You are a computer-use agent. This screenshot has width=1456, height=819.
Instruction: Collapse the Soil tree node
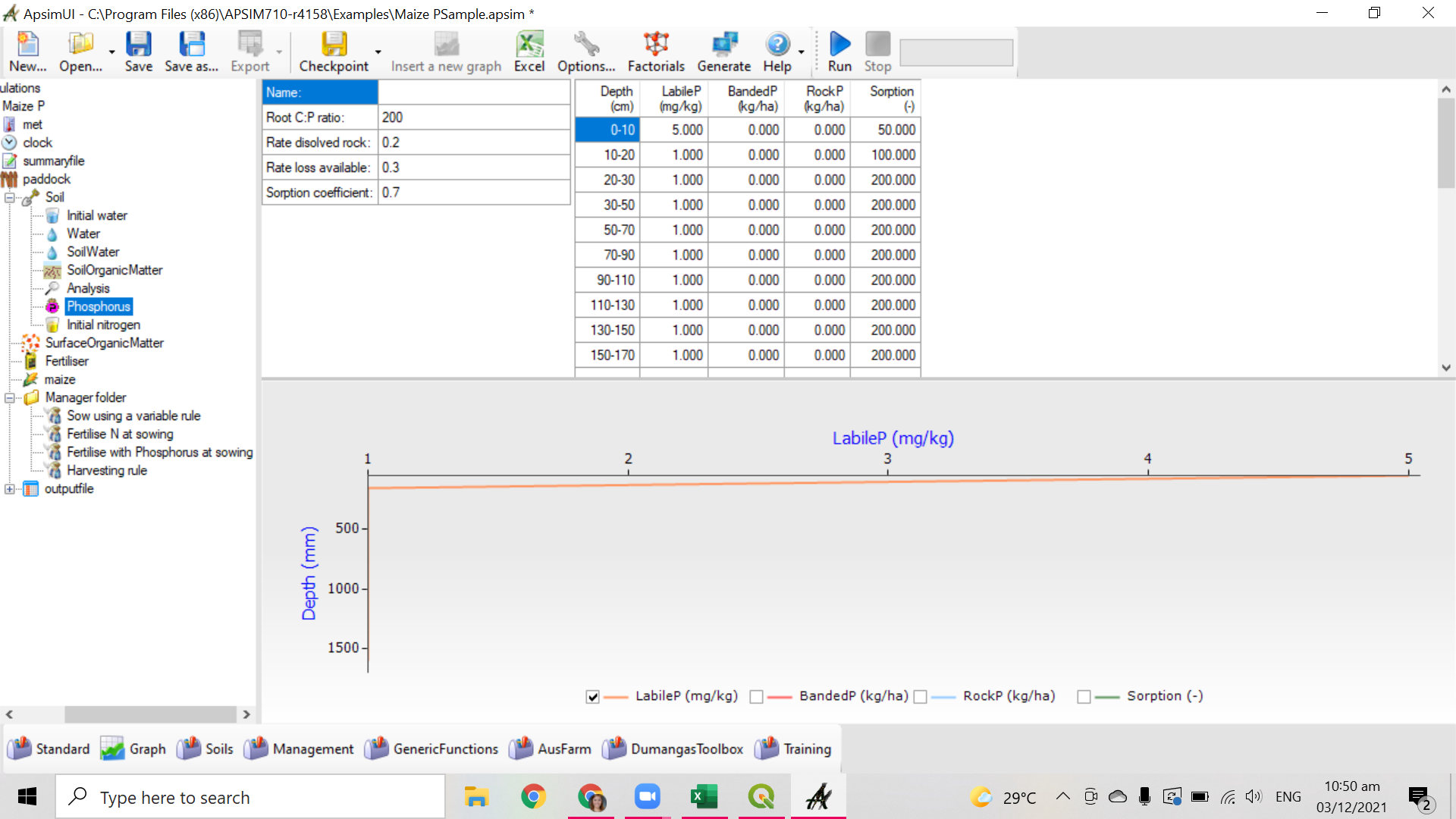[10, 196]
